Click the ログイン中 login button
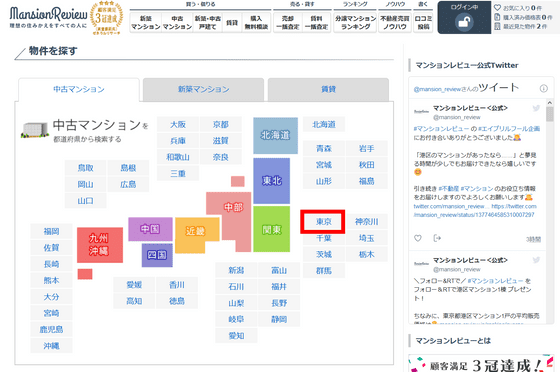Image resolution: width=560 pixels, height=372 pixels. [464, 17]
